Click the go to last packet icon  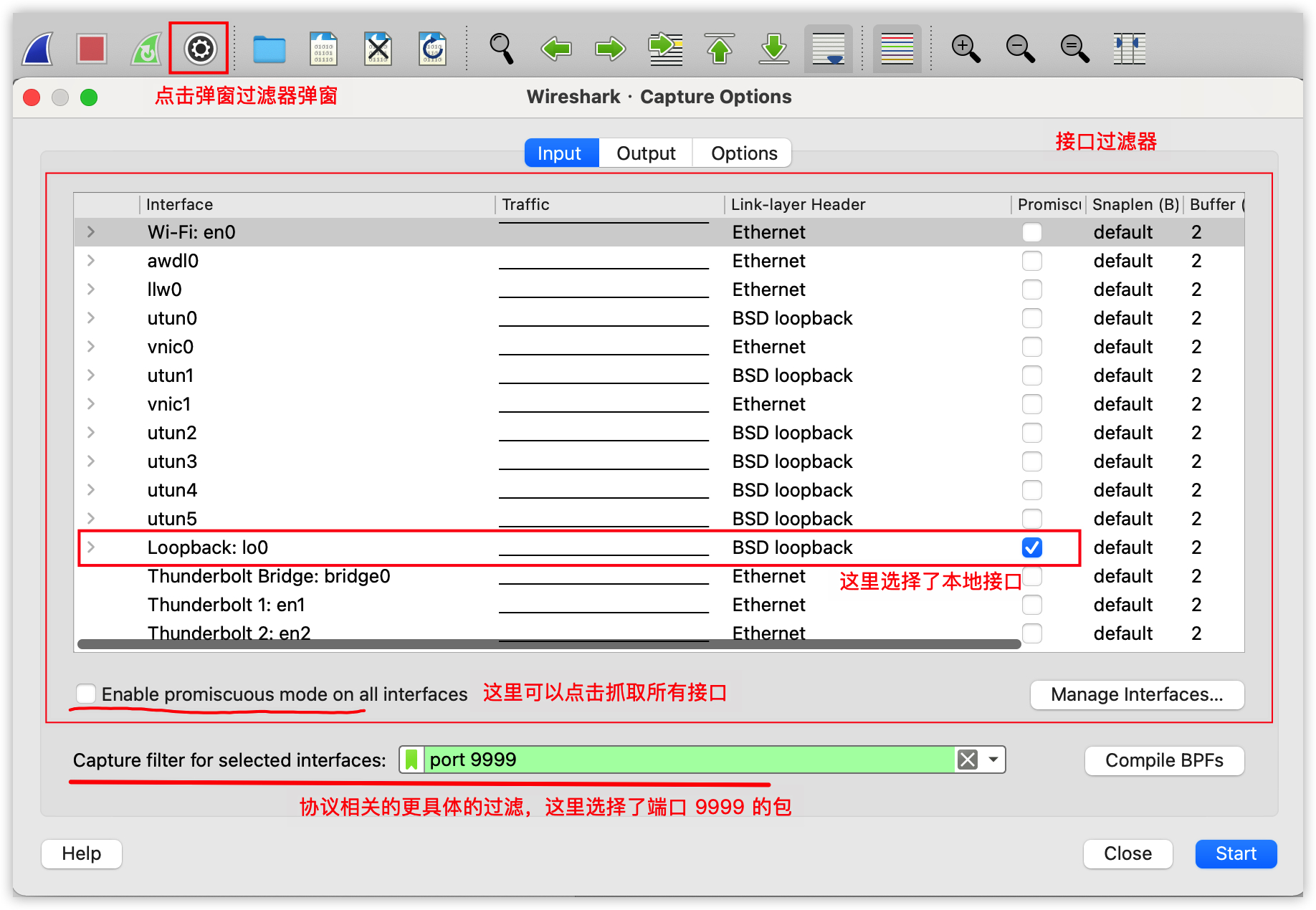pyautogui.click(x=774, y=48)
